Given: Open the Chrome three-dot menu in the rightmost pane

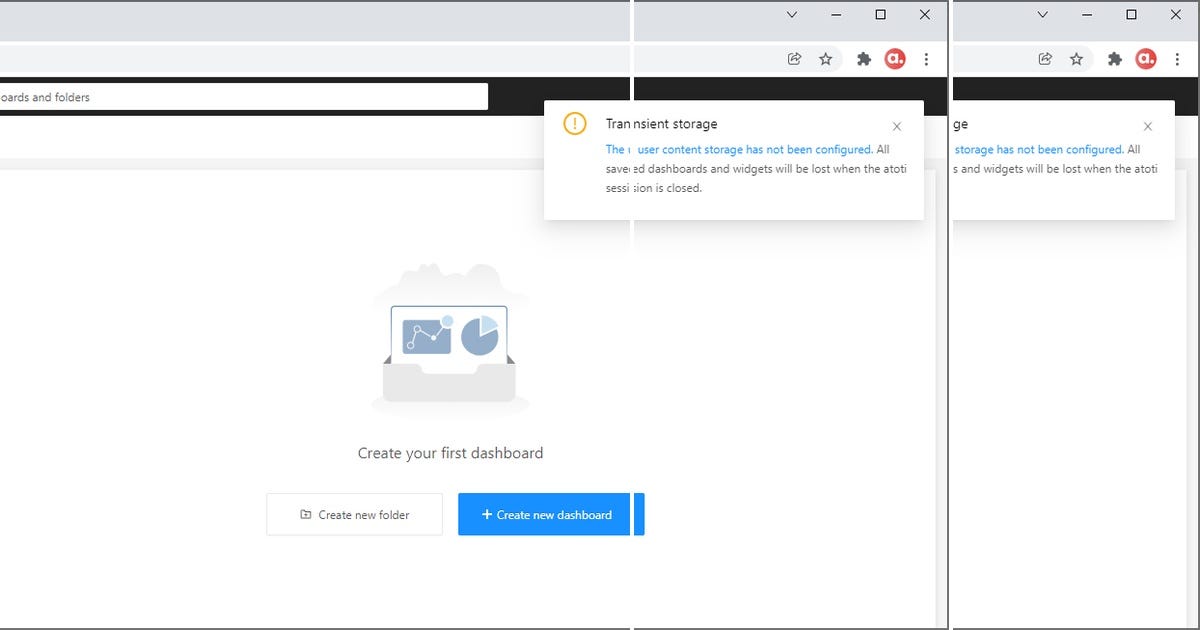Looking at the screenshot, I should point(1178,59).
